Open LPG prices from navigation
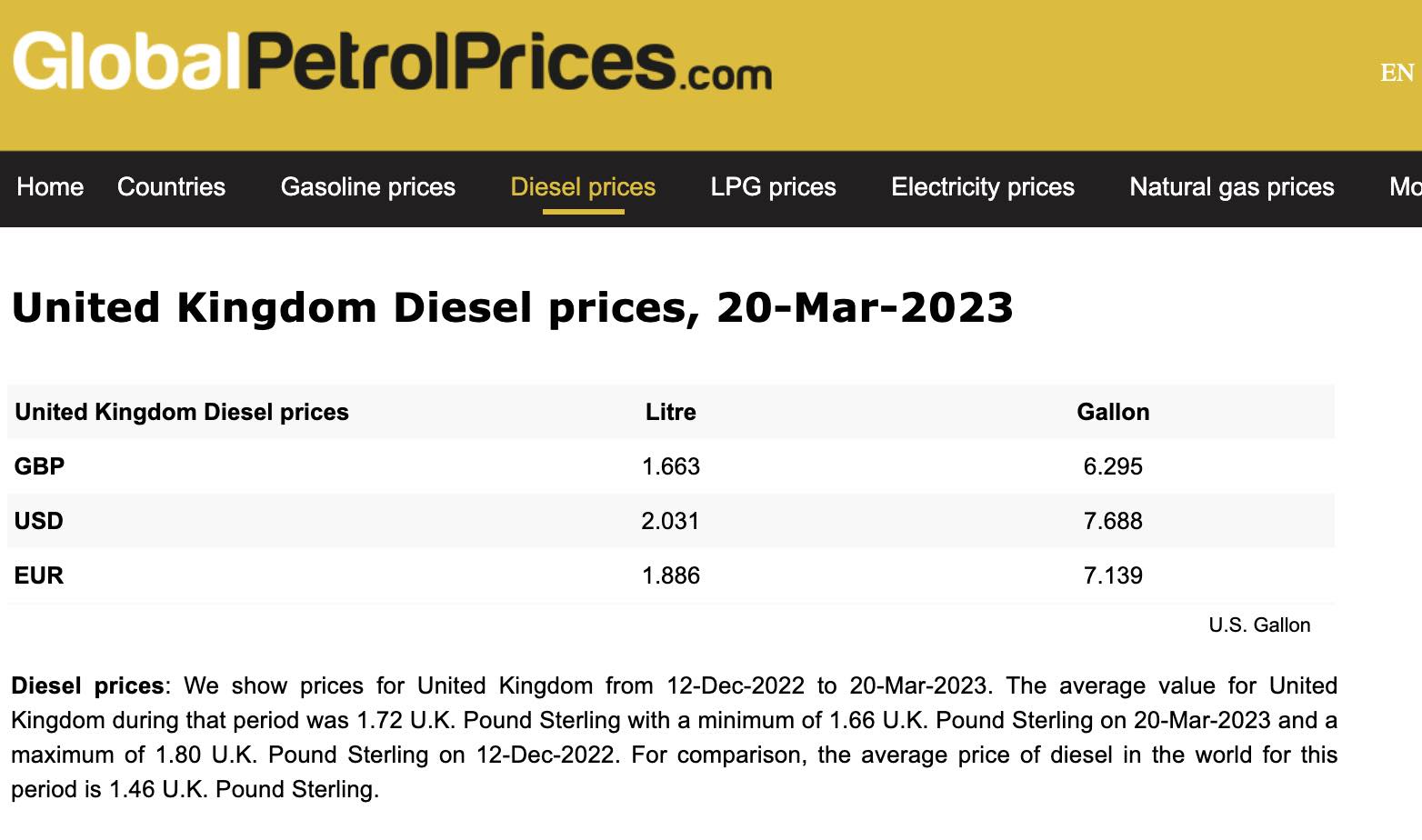Screen dimensions: 1422x840 (x=773, y=187)
